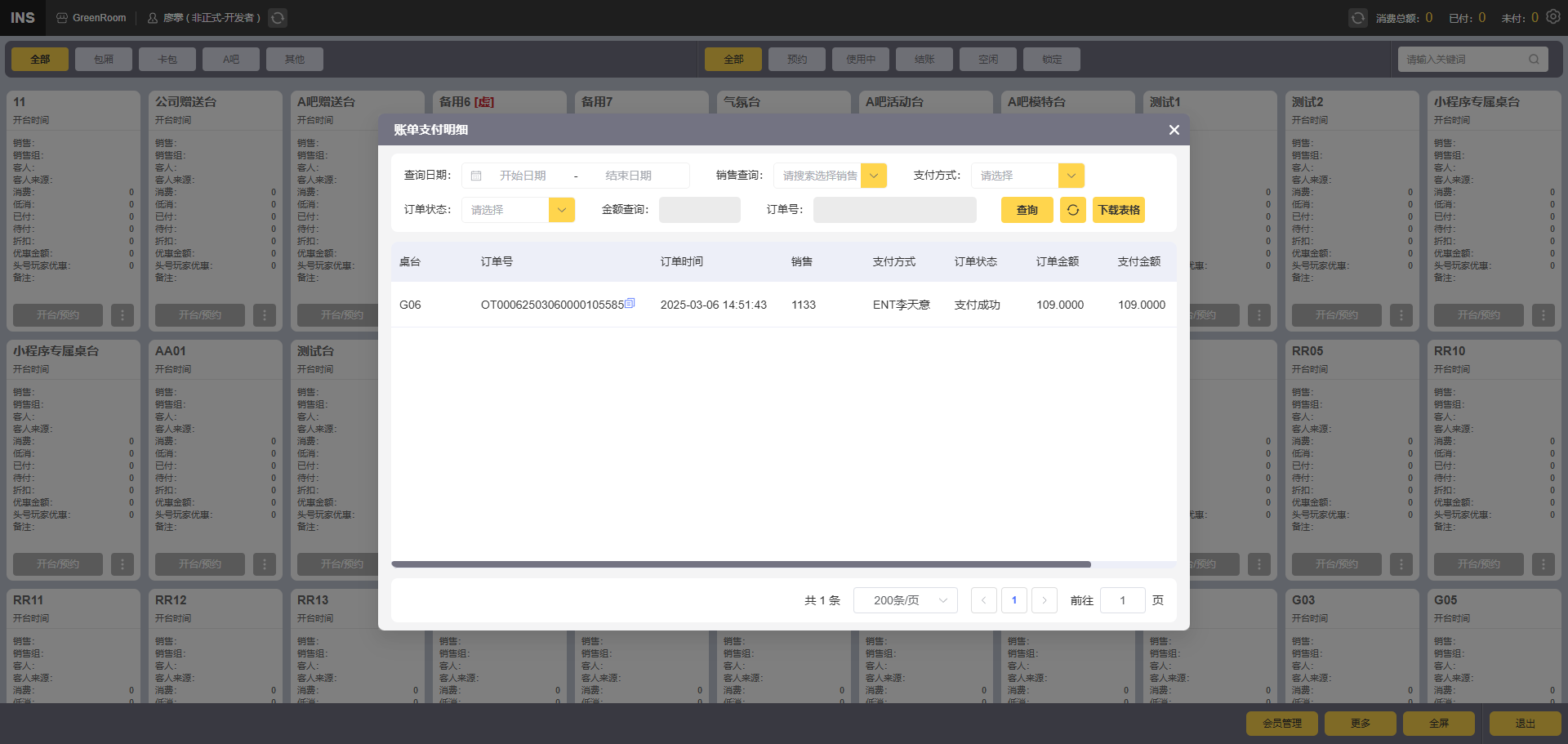Open three-dot menu on 测试2 card
1568x744 pixels.
(x=1401, y=315)
